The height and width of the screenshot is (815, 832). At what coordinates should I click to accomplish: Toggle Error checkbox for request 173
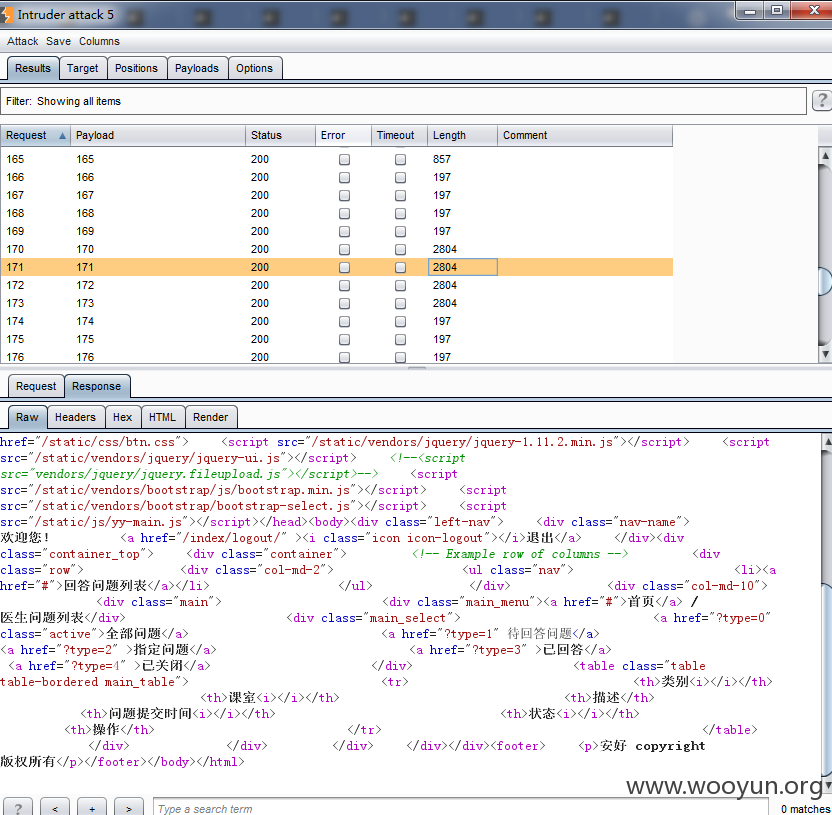pyautogui.click(x=344, y=304)
